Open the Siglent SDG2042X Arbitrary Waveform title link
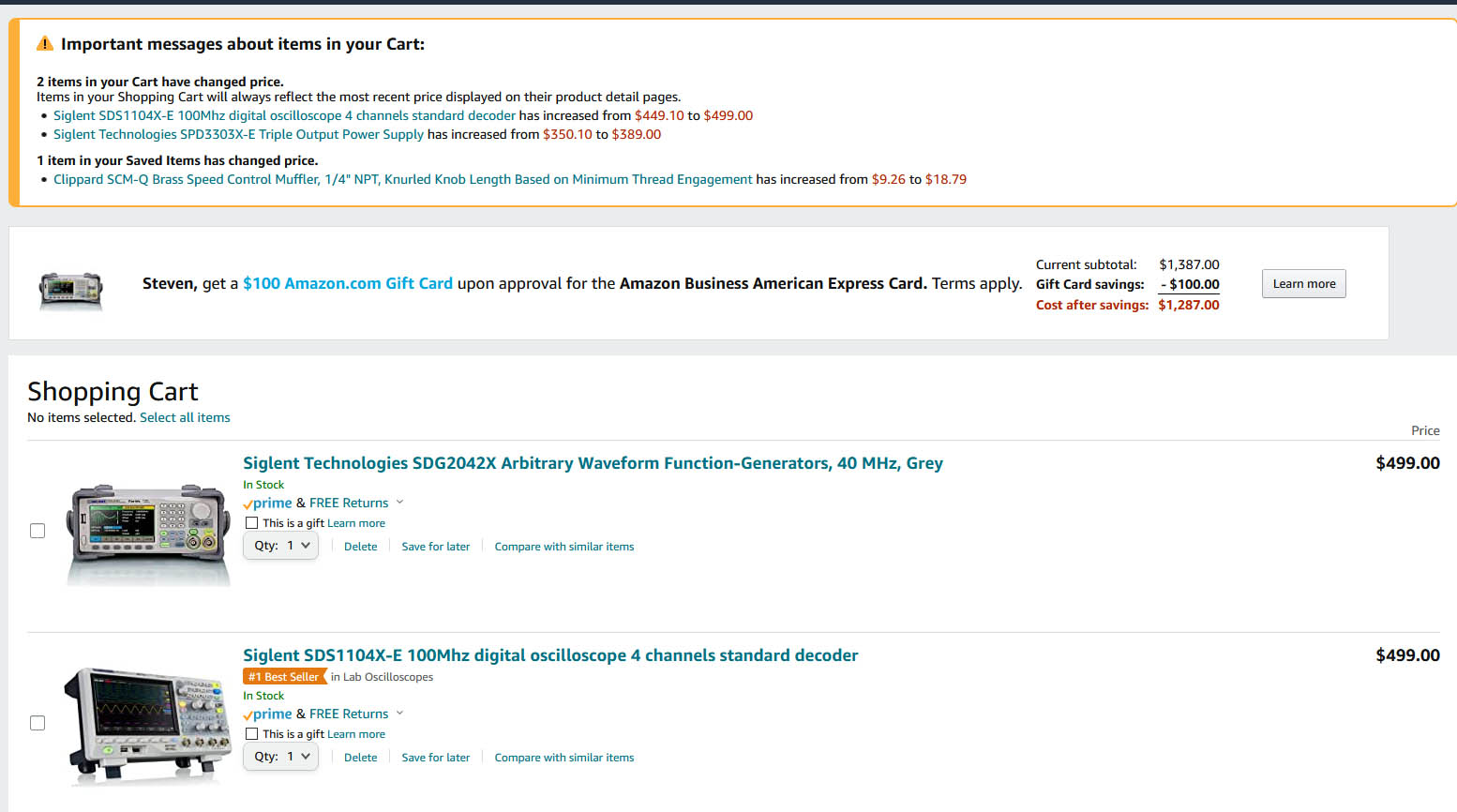This screenshot has height=812, width=1457. [593, 463]
